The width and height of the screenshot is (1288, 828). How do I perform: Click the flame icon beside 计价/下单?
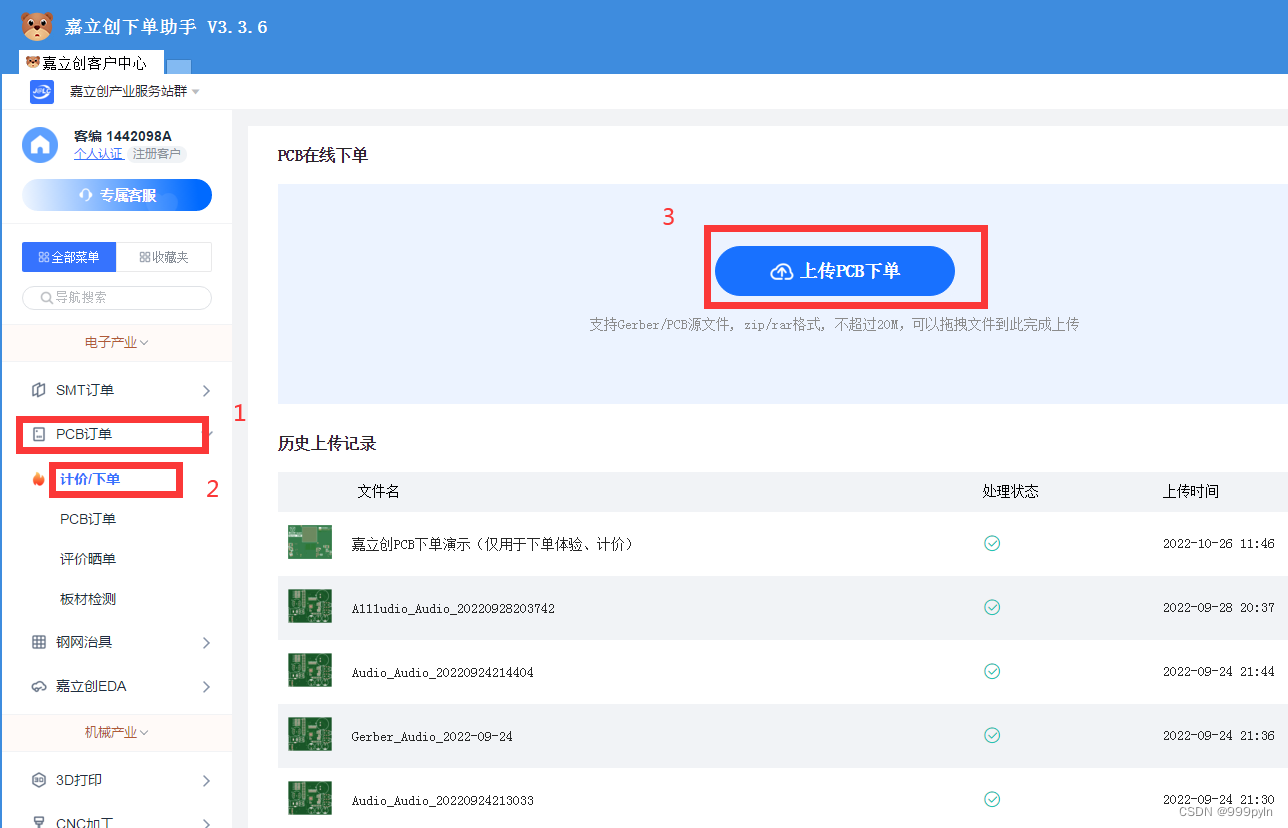39,479
